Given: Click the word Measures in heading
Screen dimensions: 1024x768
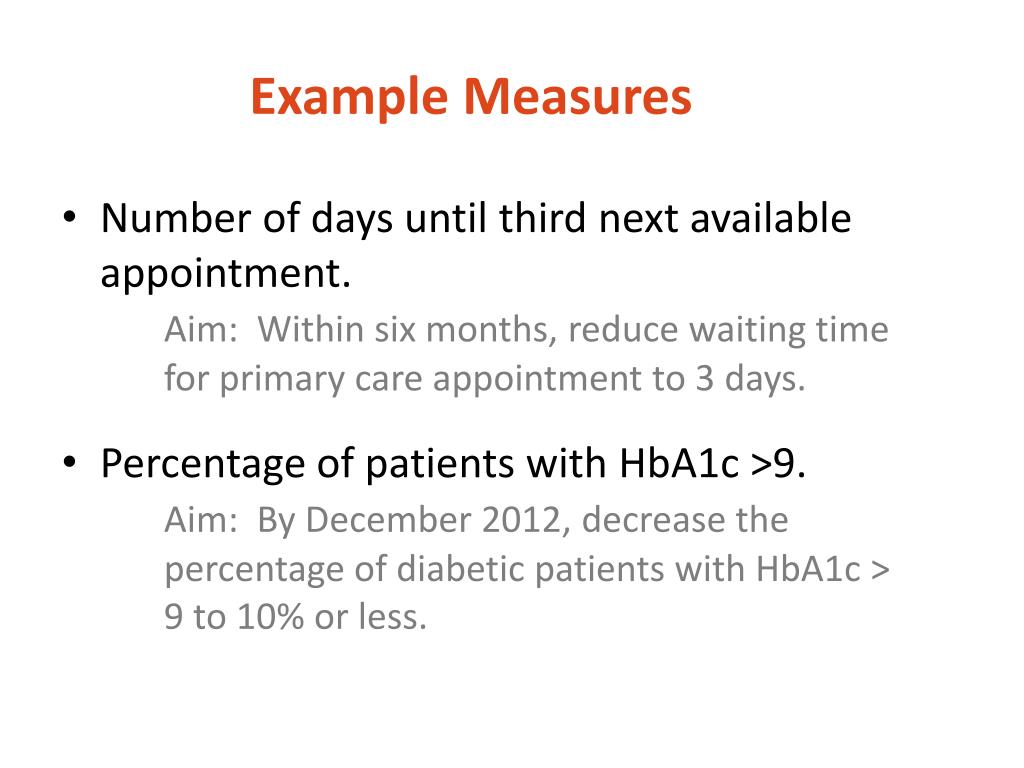Looking at the screenshot, I should tap(577, 96).
